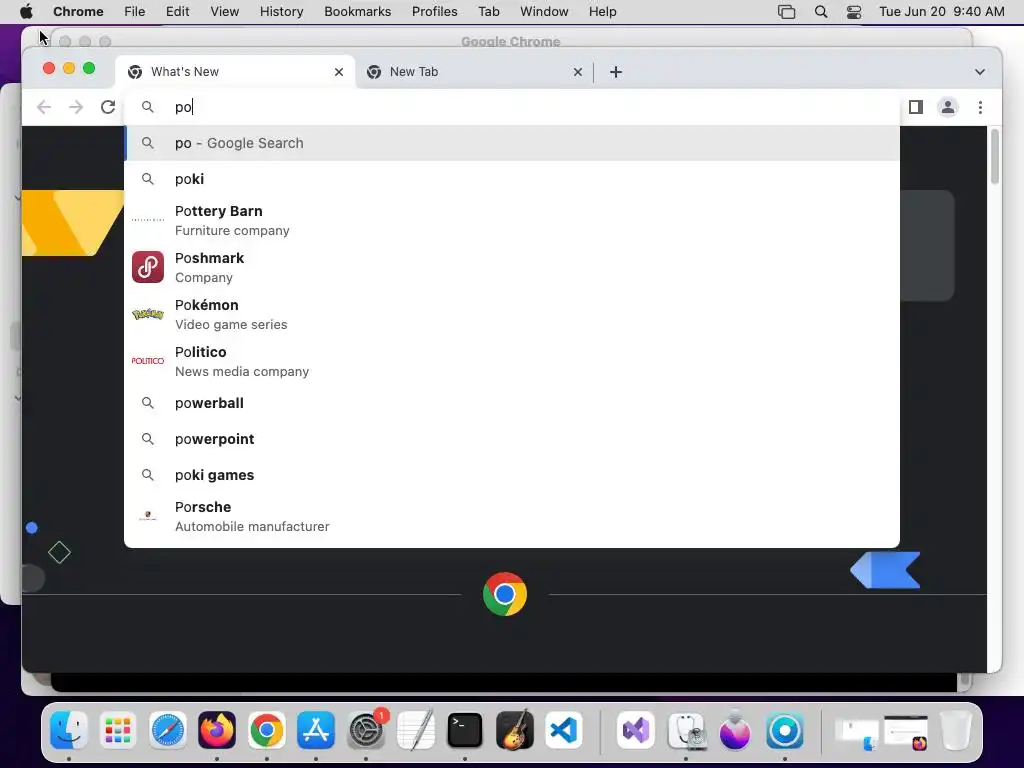The width and height of the screenshot is (1024, 768).
Task: Open Control Center in the menu bar
Action: pos(854,12)
